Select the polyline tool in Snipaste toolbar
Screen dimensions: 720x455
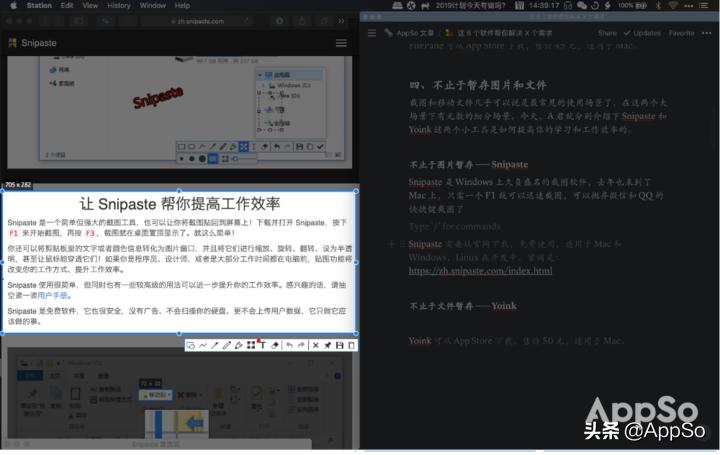click(x=203, y=346)
